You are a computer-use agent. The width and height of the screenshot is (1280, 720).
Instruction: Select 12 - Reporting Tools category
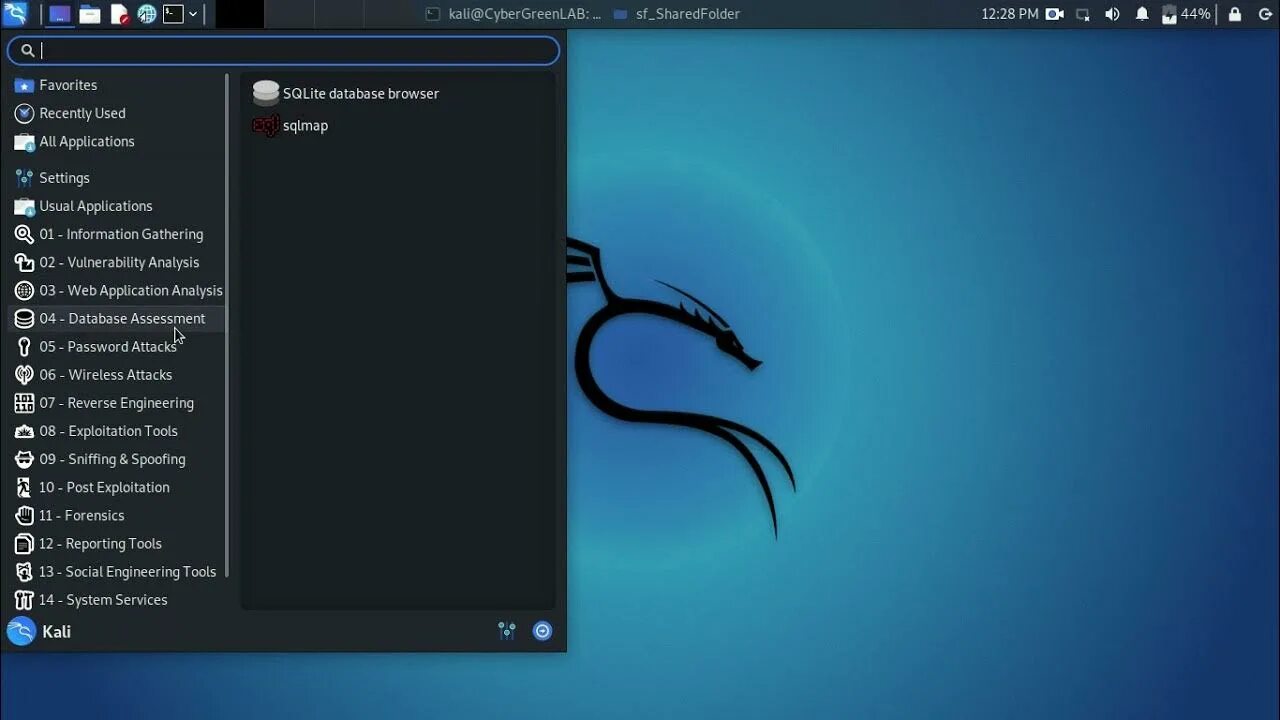pyautogui.click(x=118, y=543)
